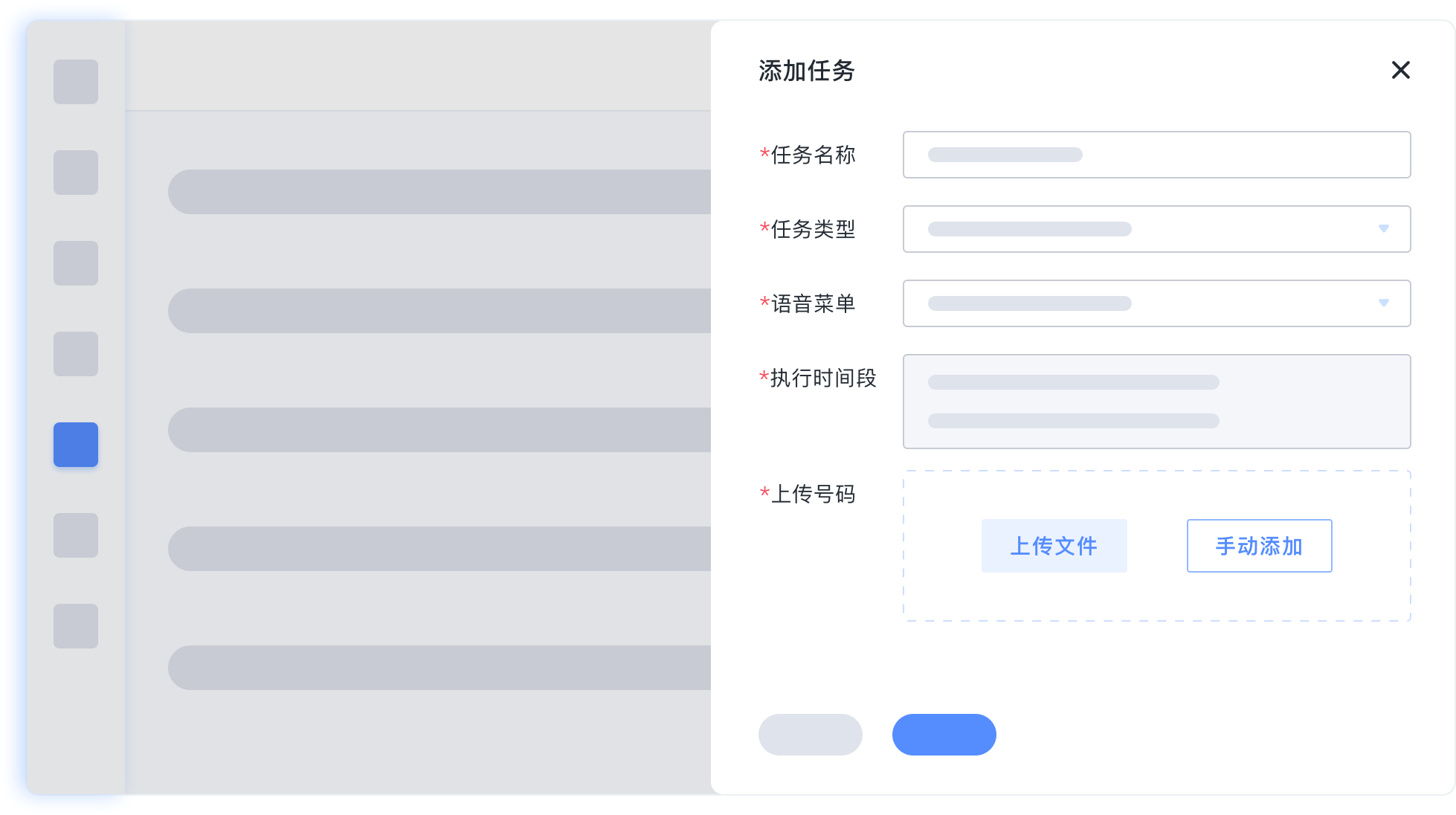Expand the 语音菜单 dropdown arrow
This screenshot has height=815, width=1456.
click(1383, 303)
